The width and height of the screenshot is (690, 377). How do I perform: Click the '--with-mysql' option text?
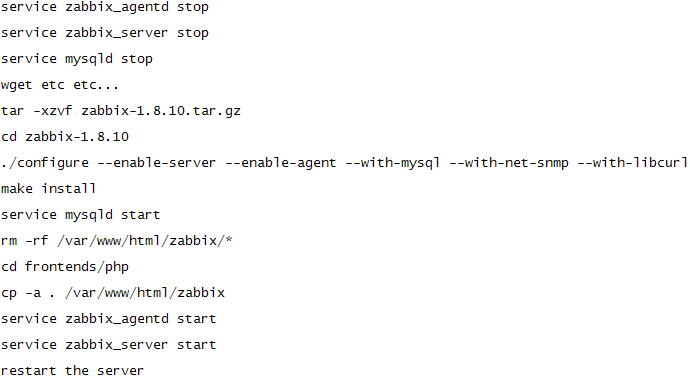point(393,163)
